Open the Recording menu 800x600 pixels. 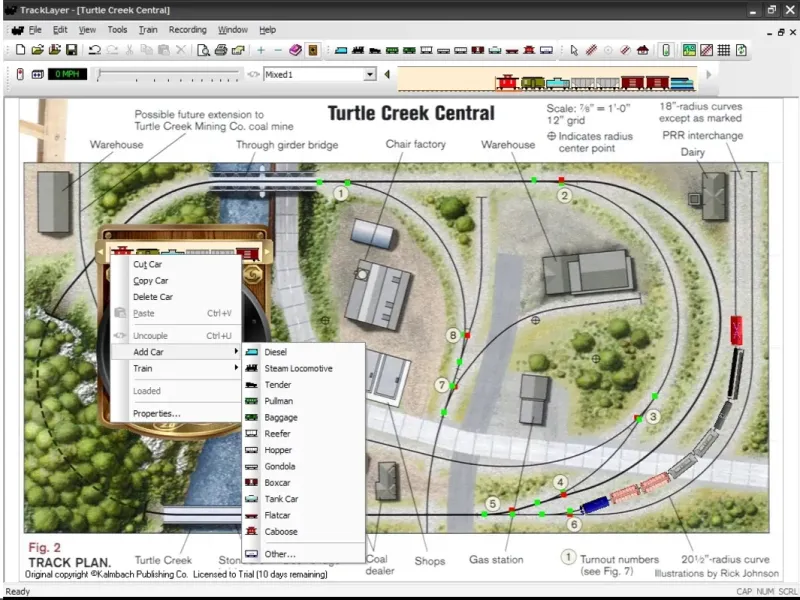[187, 30]
